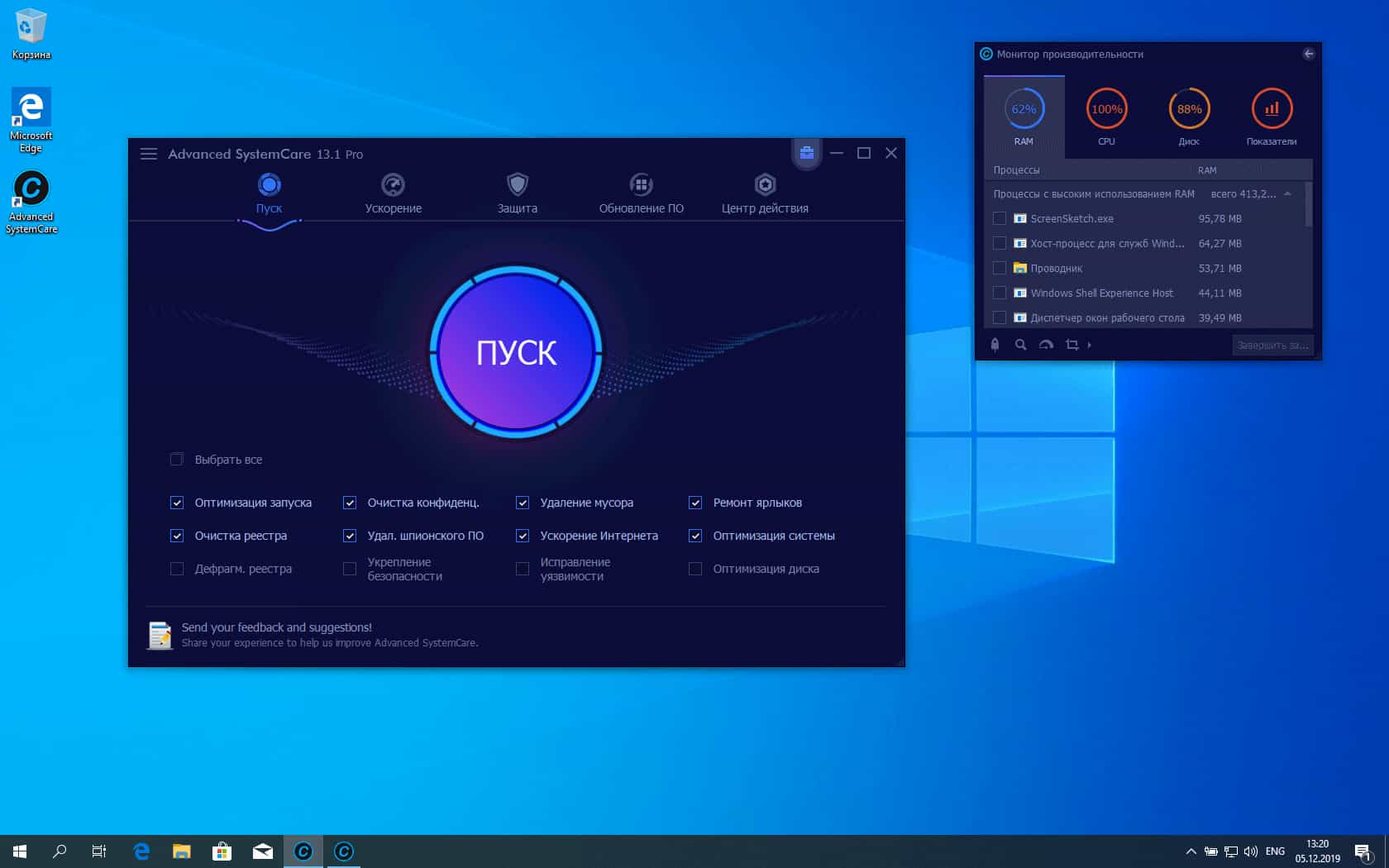Image resolution: width=1389 pixels, height=868 pixels.
Task: Uncheck Ремонт ярлыков
Action: point(695,502)
